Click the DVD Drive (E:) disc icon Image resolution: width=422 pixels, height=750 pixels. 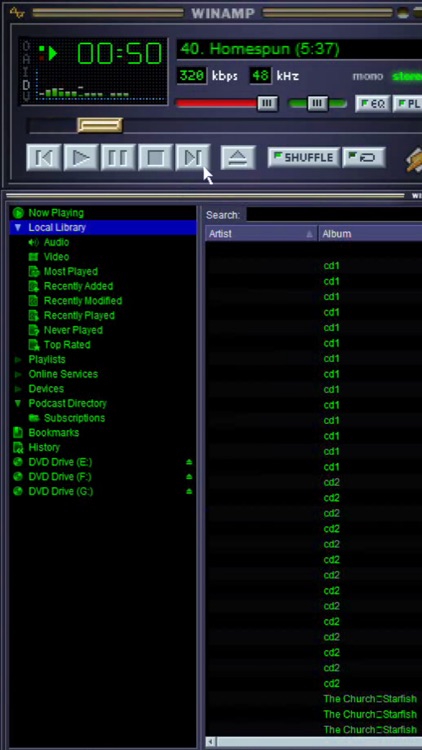[18, 462]
